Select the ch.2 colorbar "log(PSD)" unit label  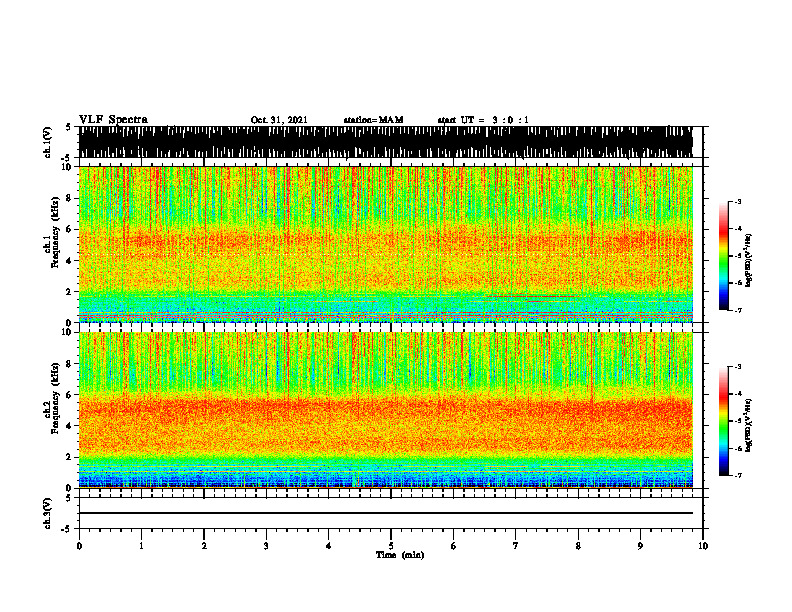point(749,425)
